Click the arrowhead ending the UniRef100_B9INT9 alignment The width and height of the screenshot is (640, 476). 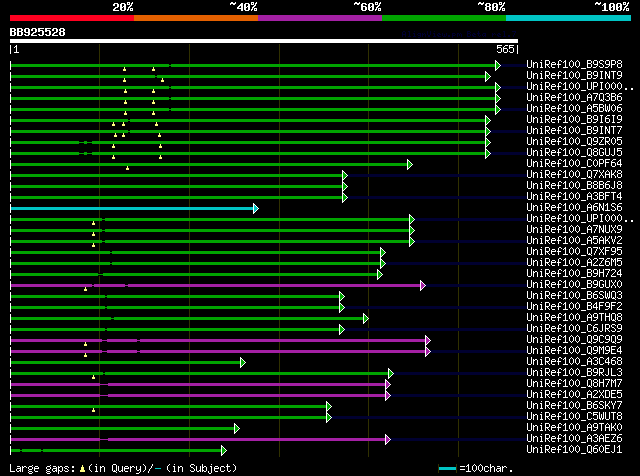488,76
